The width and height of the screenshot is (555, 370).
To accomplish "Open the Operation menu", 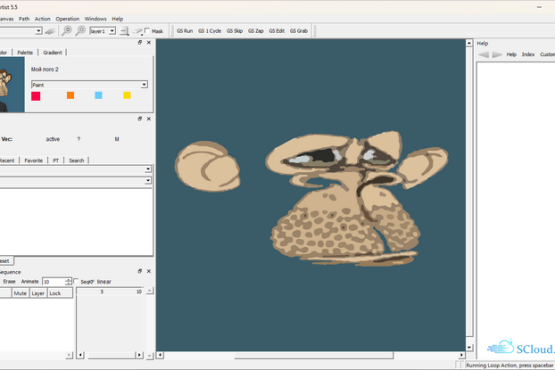I will pyautogui.click(x=67, y=19).
